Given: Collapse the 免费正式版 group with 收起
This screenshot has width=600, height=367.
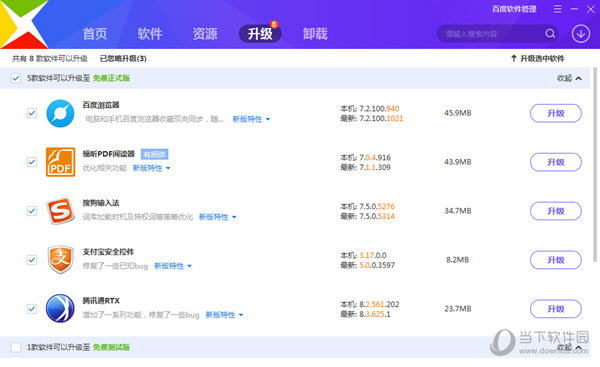Looking at the screenshot, I should pyautogui.click(x=569, y=78).
